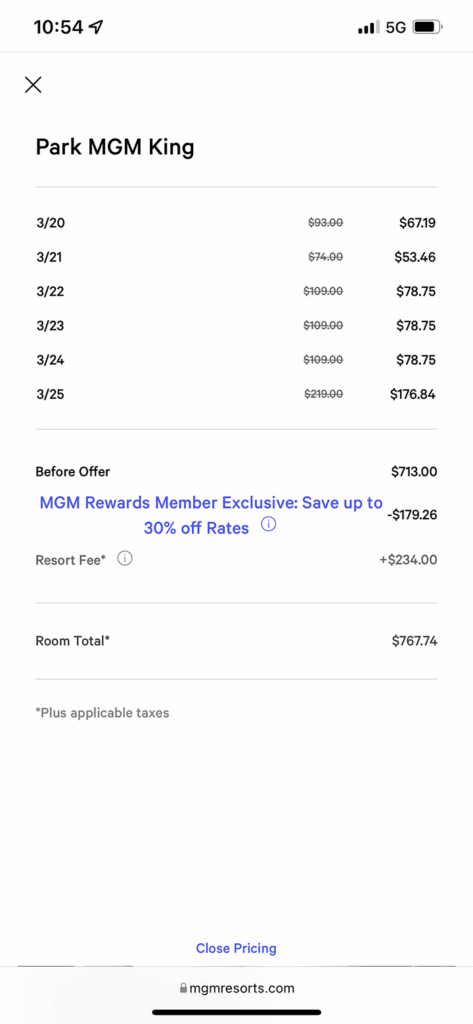Tap the Before Offer $713.00 amount

pyautogui.click(x=414, y=472)
